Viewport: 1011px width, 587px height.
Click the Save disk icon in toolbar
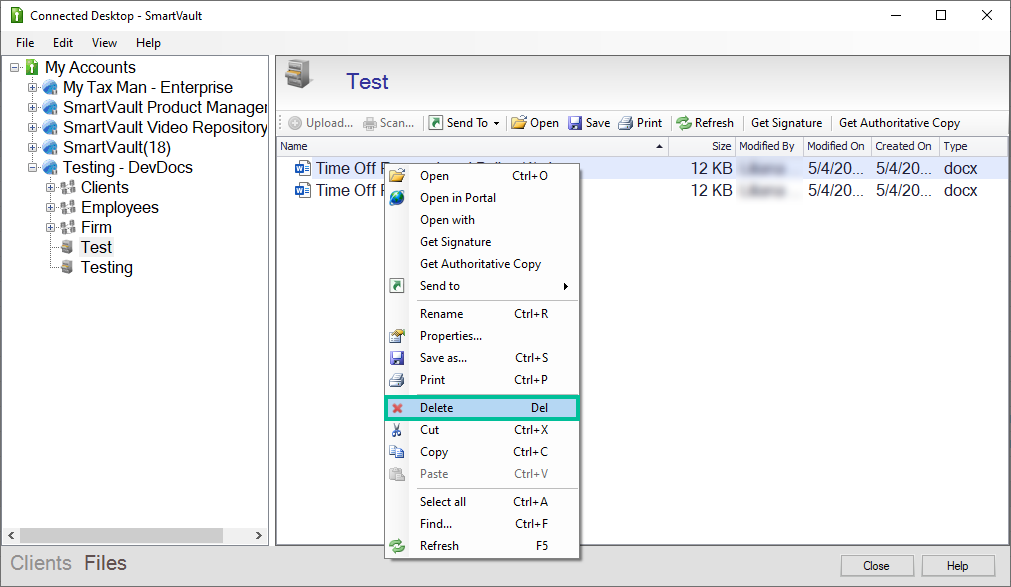[574, 123]
